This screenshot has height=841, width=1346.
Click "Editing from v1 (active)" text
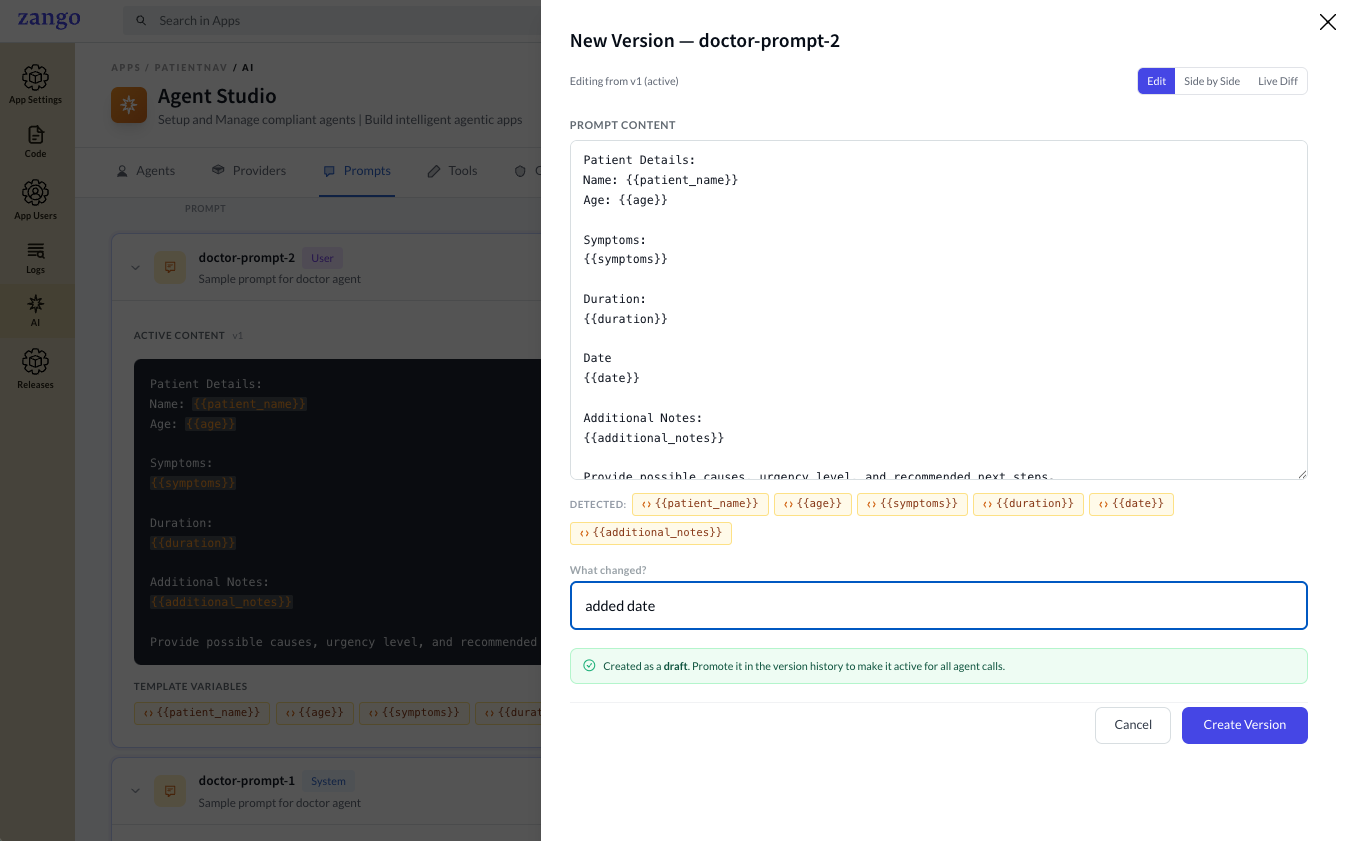click(624, 81)
